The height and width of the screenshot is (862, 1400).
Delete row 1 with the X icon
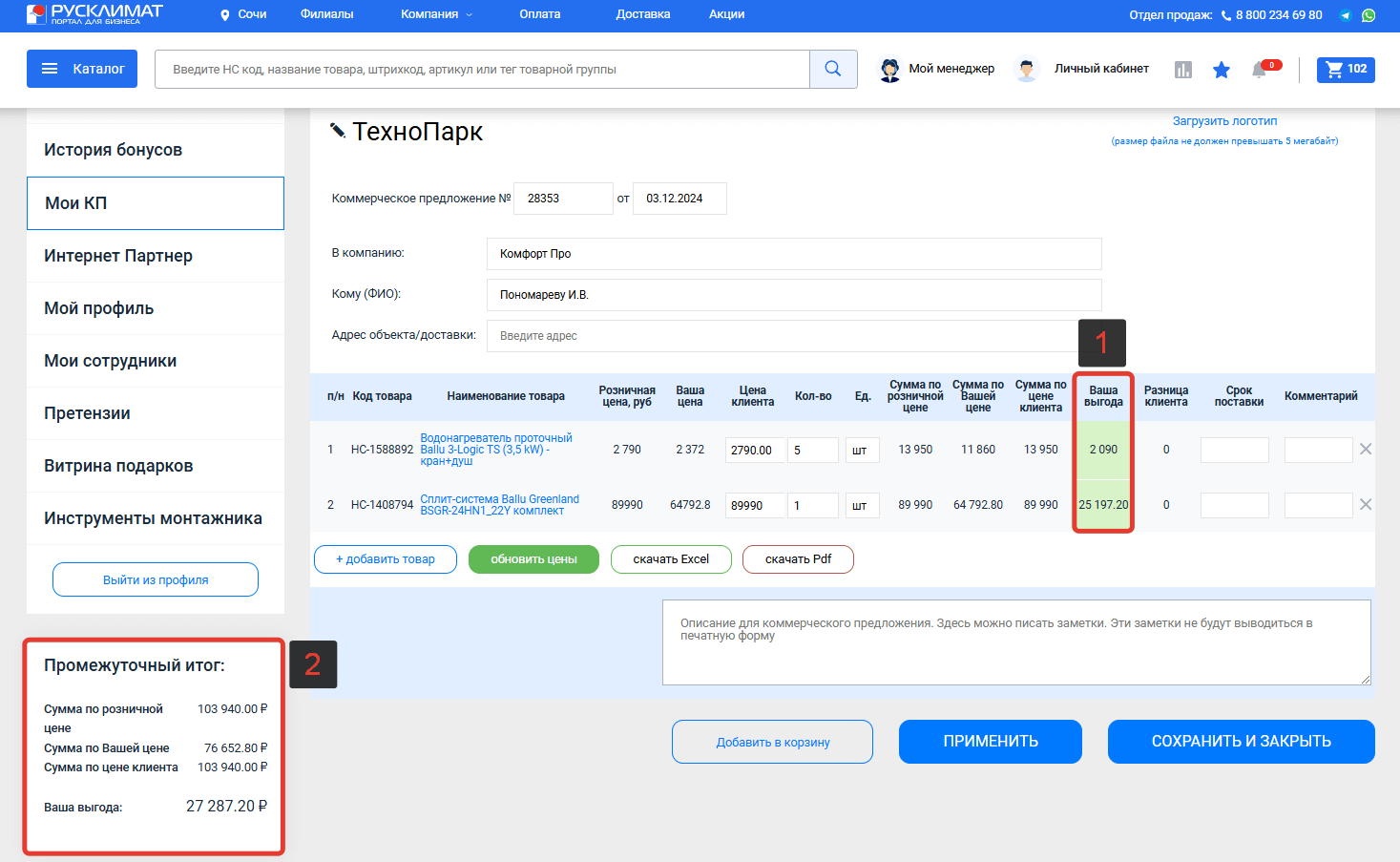(x=1366, y=449)
